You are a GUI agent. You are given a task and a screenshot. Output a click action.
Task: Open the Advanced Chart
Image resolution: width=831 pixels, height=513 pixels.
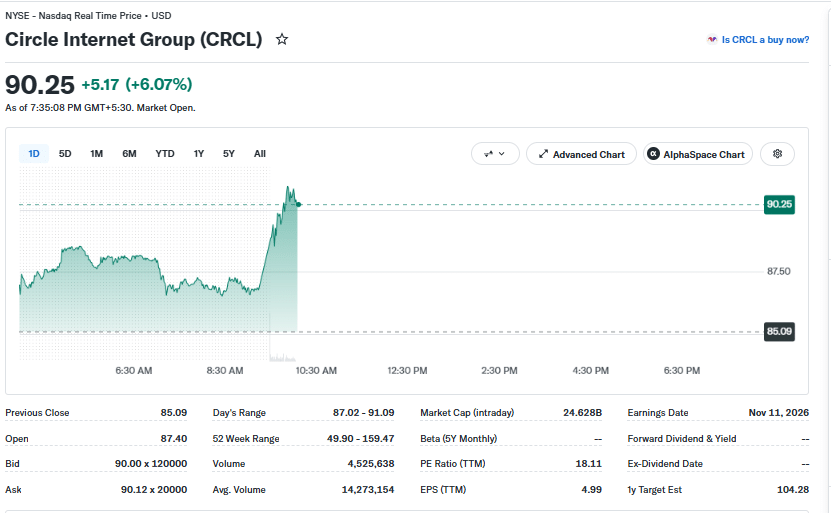581,154
